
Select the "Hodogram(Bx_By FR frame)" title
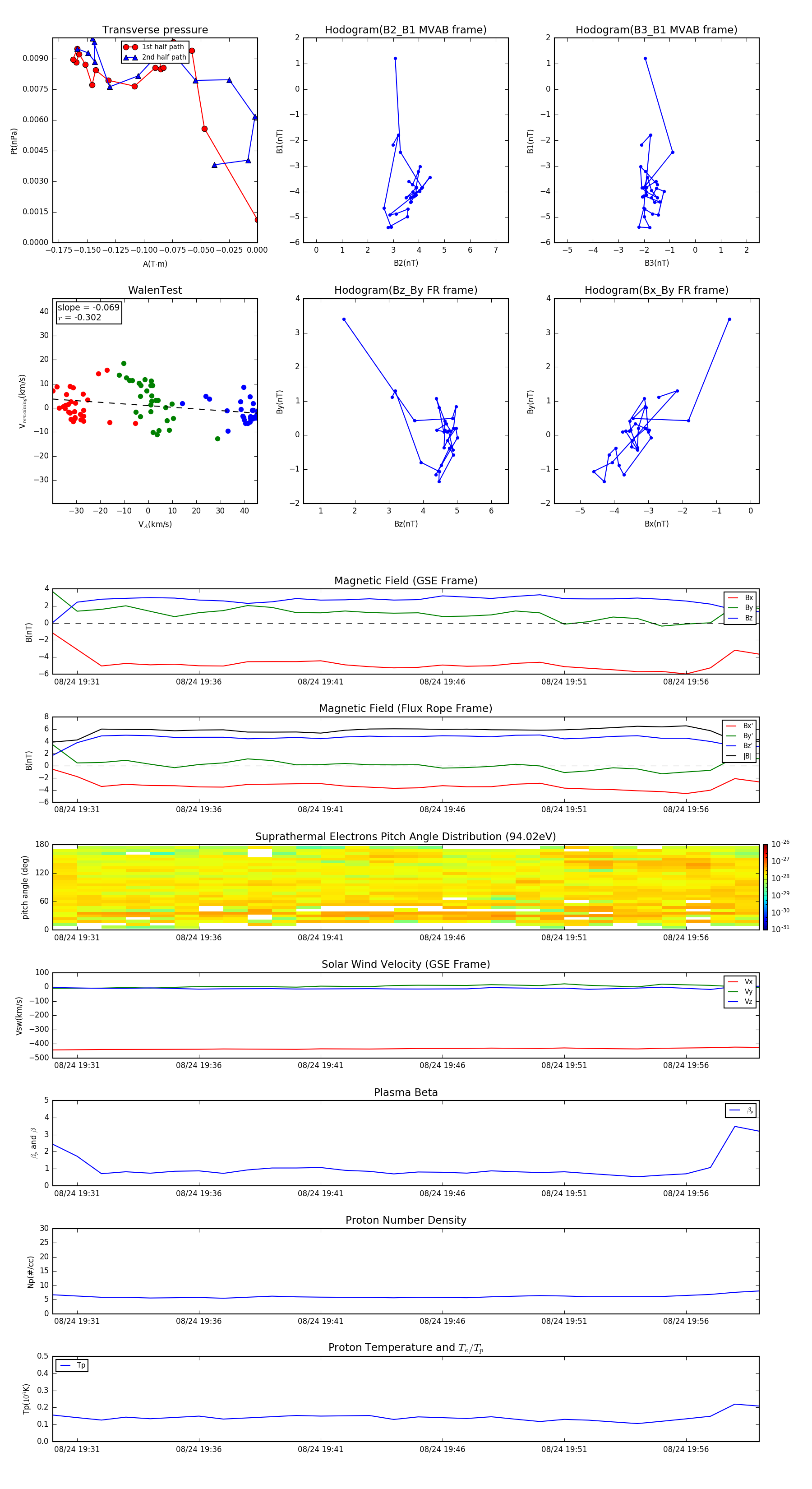coord(656,290)
